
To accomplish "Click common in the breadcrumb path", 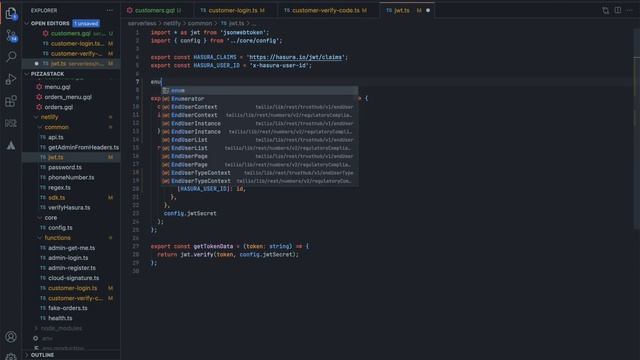I will click(200, 23).
